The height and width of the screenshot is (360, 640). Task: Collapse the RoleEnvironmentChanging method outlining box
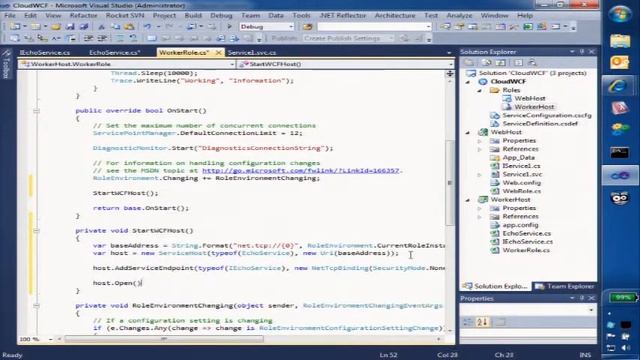click(x=36, y=305)
